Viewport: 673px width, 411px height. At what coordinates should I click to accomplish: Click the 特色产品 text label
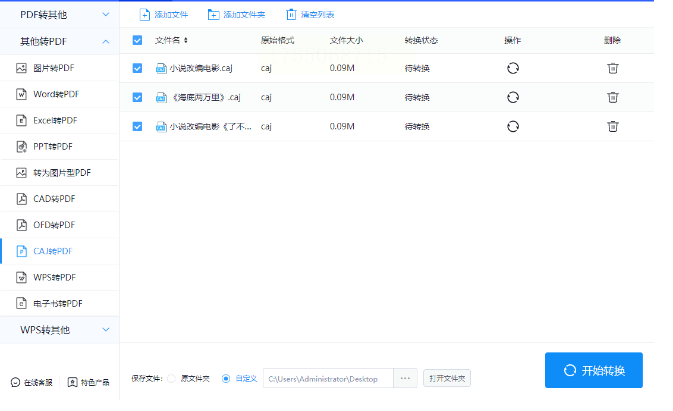coord(95,382)
